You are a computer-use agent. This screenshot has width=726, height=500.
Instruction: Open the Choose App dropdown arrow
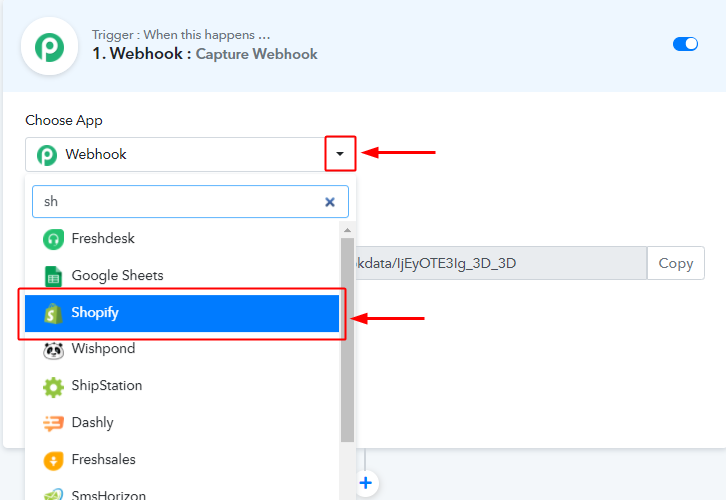coord(340,154)
